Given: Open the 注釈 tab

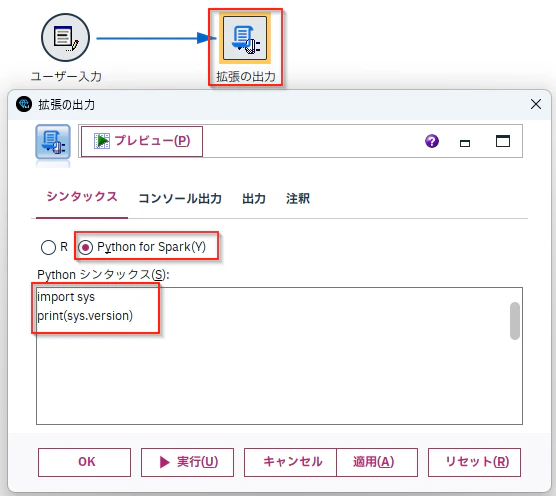Looking at the screenshot, I should (298, 199).
